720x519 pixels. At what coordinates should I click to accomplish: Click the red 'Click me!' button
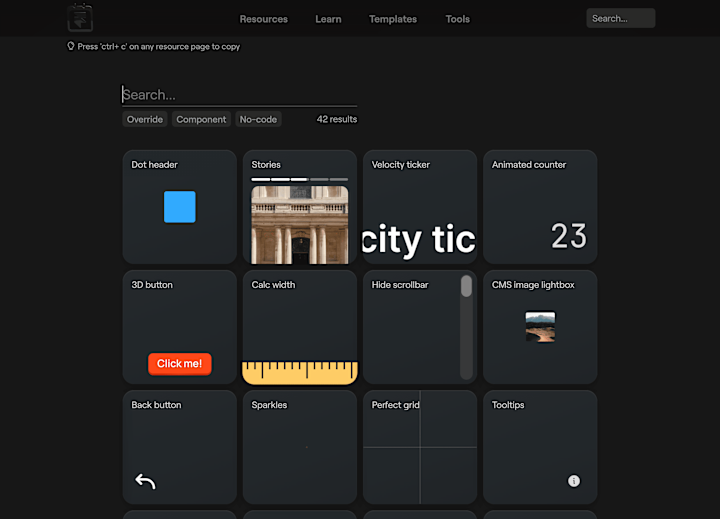[x=180, y=364]
